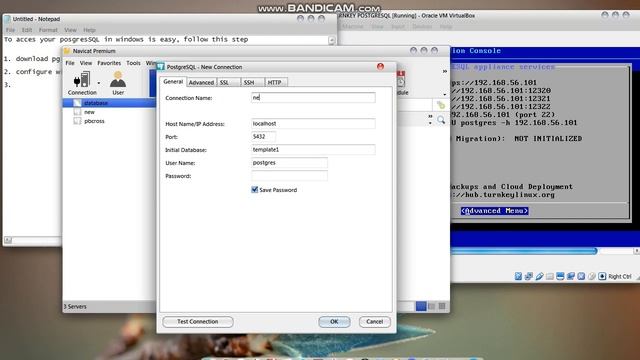The height and width of the screenshot is (360, 640).
Task: Click first line of Notepad text
Action: 126,39
